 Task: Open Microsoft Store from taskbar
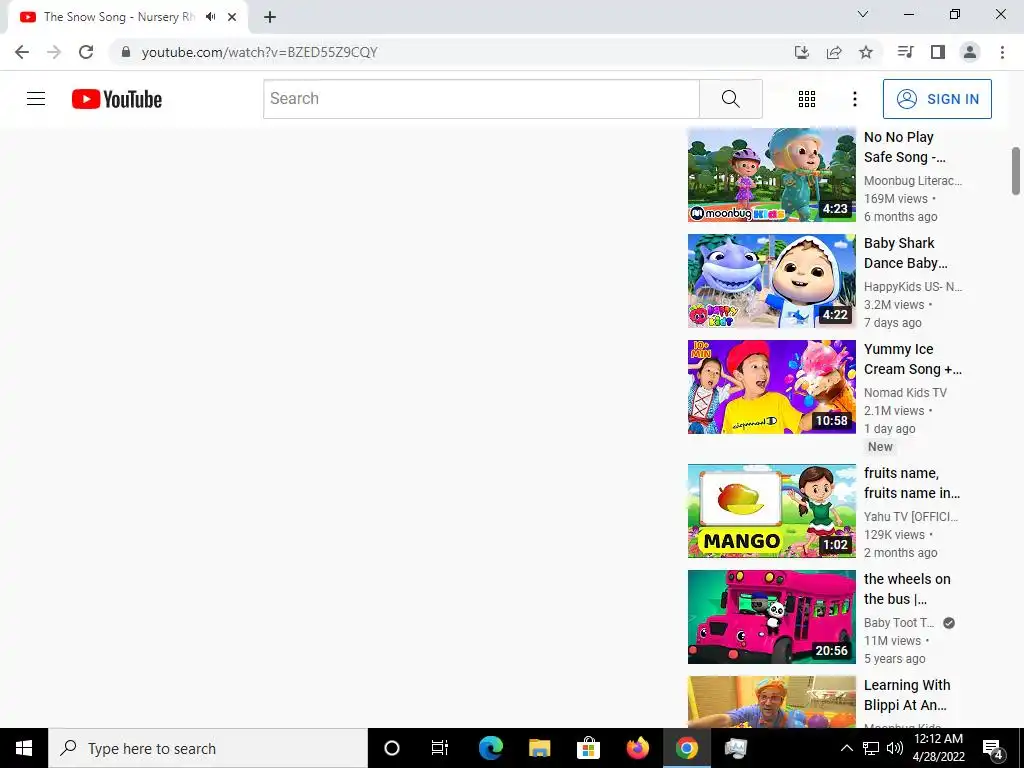click(588, 748)
